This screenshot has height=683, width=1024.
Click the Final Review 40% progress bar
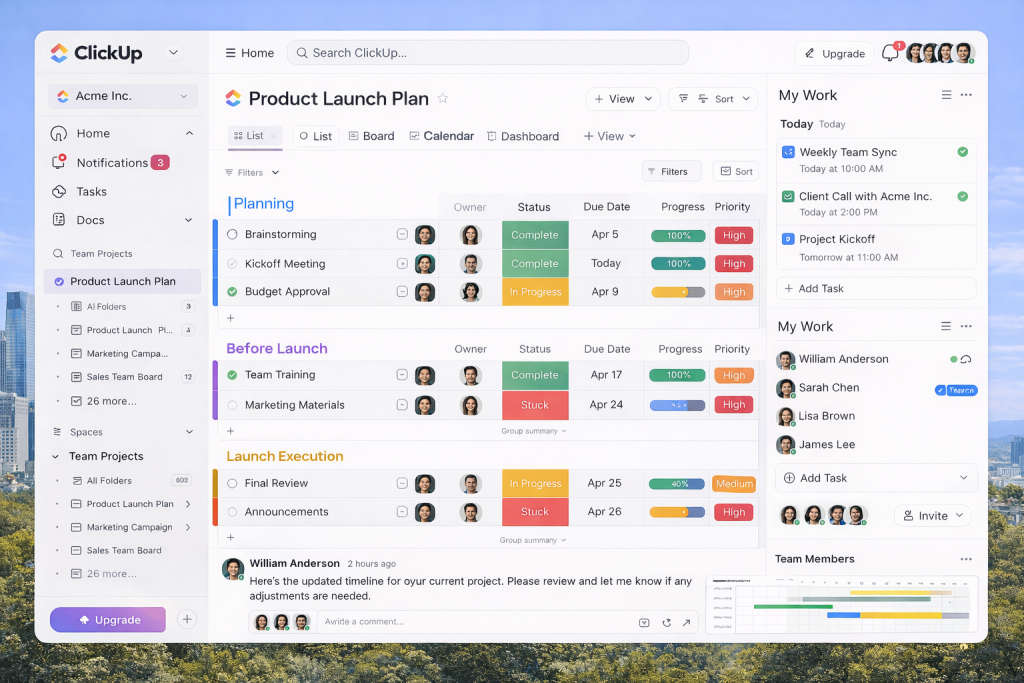click(x=679, y=484)
